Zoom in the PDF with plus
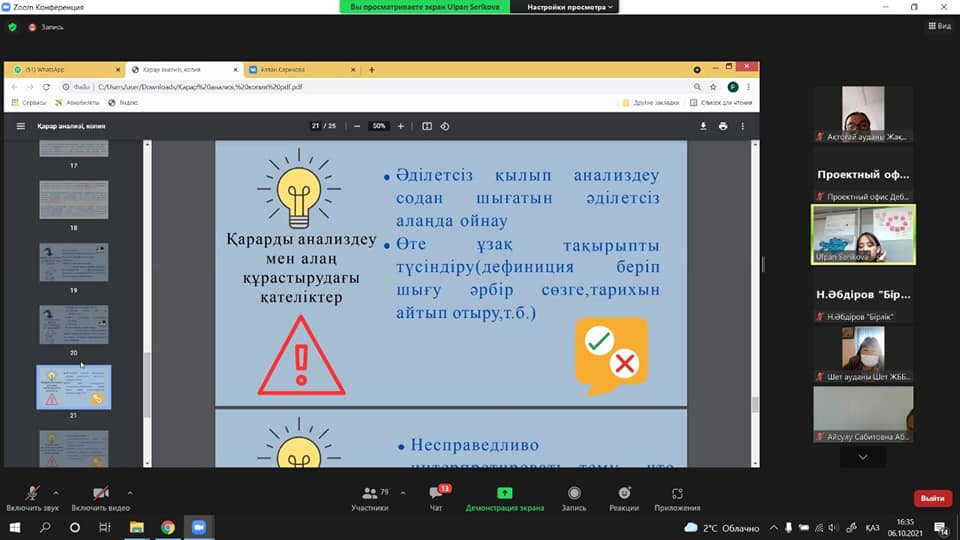 (400, 126)
